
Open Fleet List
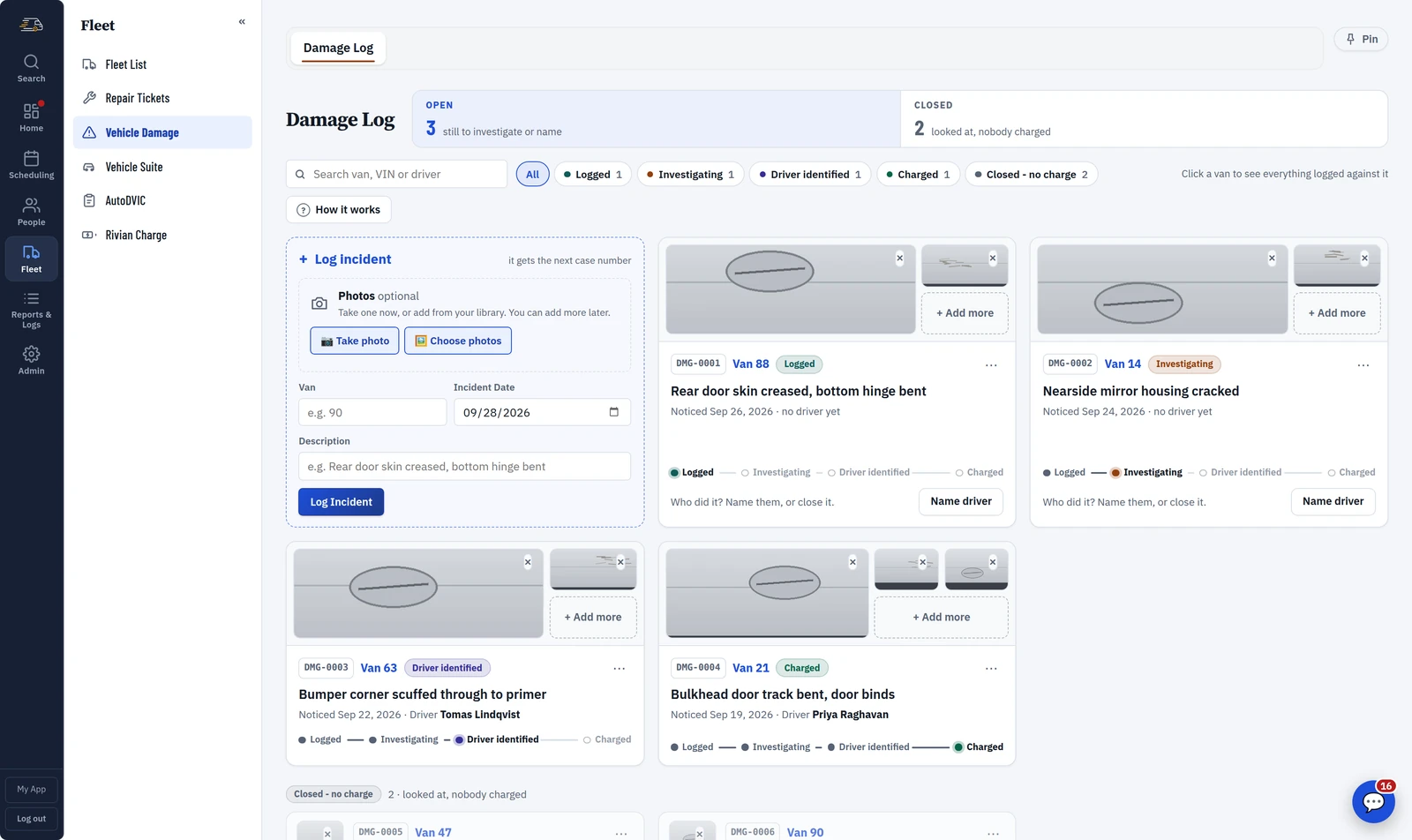[162, 64]
